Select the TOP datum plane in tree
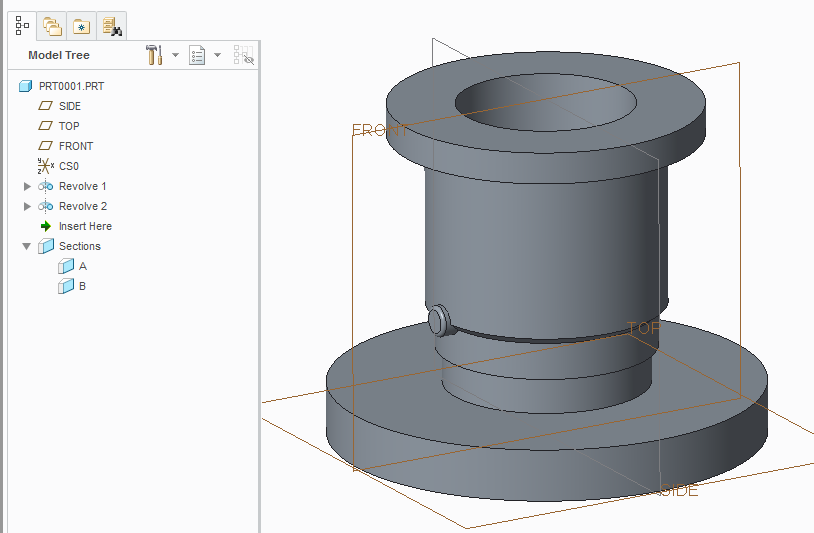Screen dimensions: 814x533 click(69, 126)
